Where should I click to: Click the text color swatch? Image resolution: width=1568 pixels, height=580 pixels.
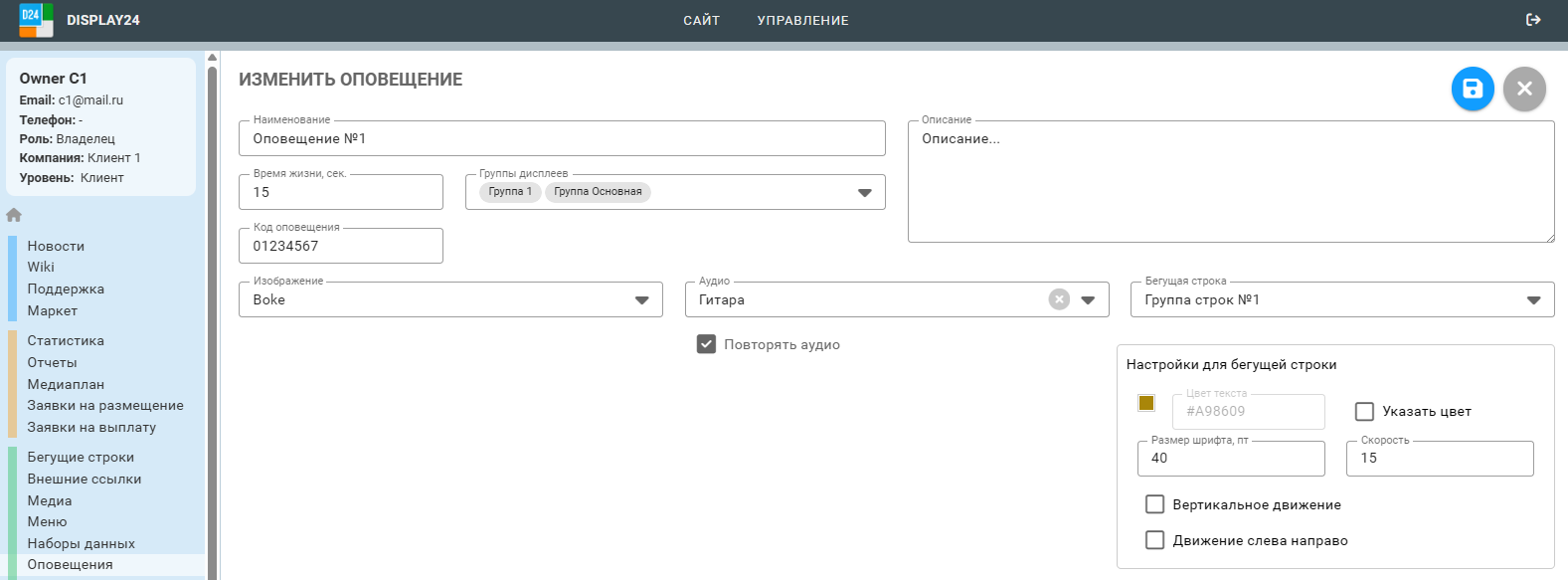[x=1146, y=403]
